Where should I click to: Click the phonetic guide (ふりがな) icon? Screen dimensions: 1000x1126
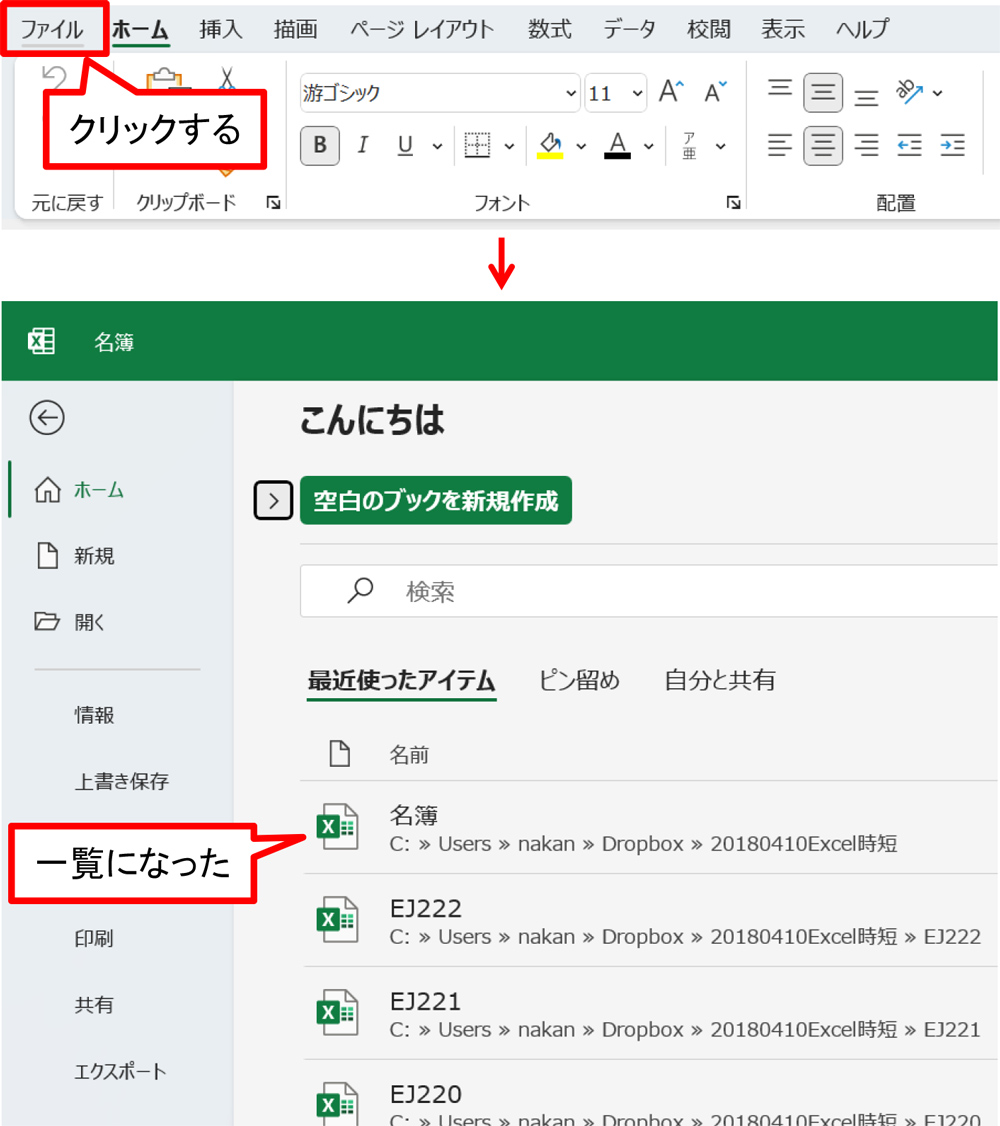click(x=689, y=146)
